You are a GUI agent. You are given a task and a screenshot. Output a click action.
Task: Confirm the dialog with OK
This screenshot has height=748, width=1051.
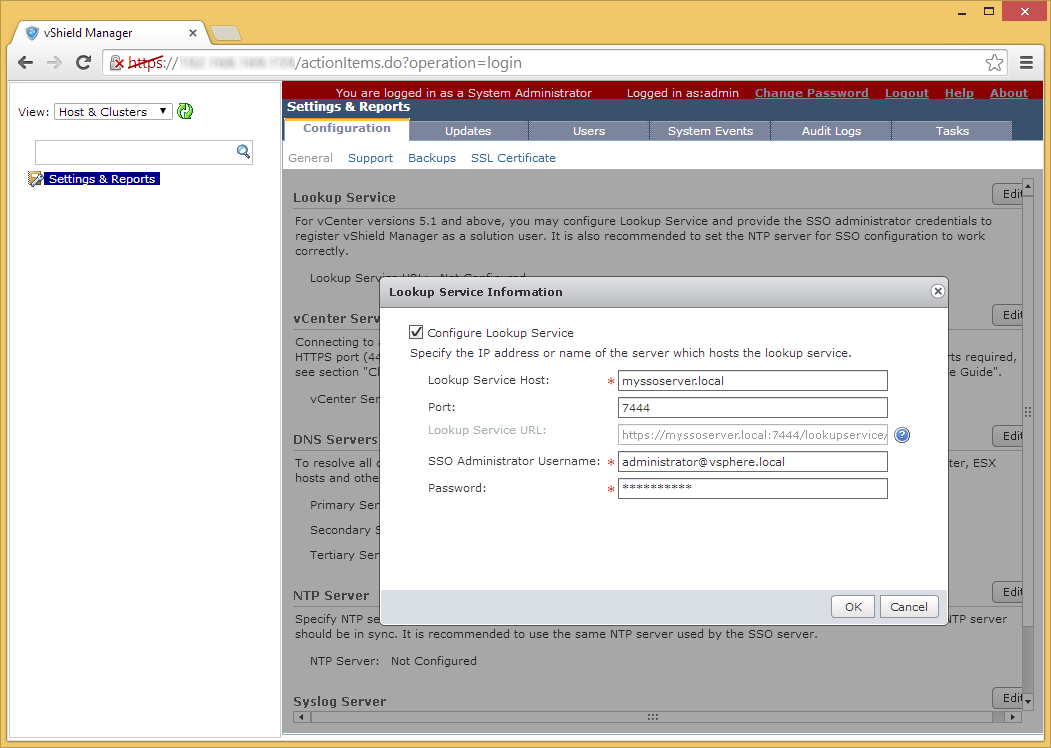point(853,607)
